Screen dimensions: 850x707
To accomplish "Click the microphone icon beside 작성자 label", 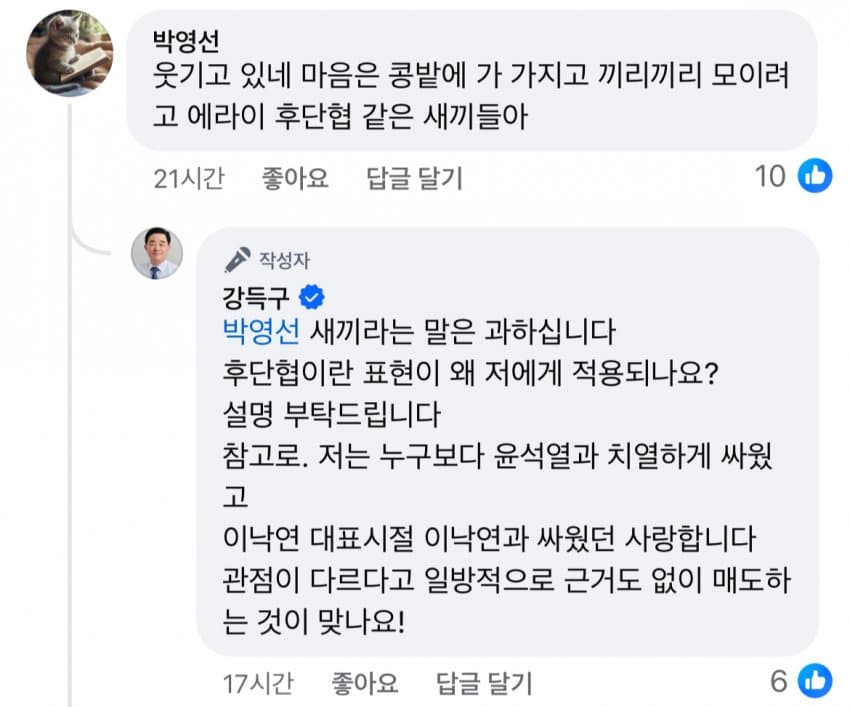I will [x=237, y=260].
